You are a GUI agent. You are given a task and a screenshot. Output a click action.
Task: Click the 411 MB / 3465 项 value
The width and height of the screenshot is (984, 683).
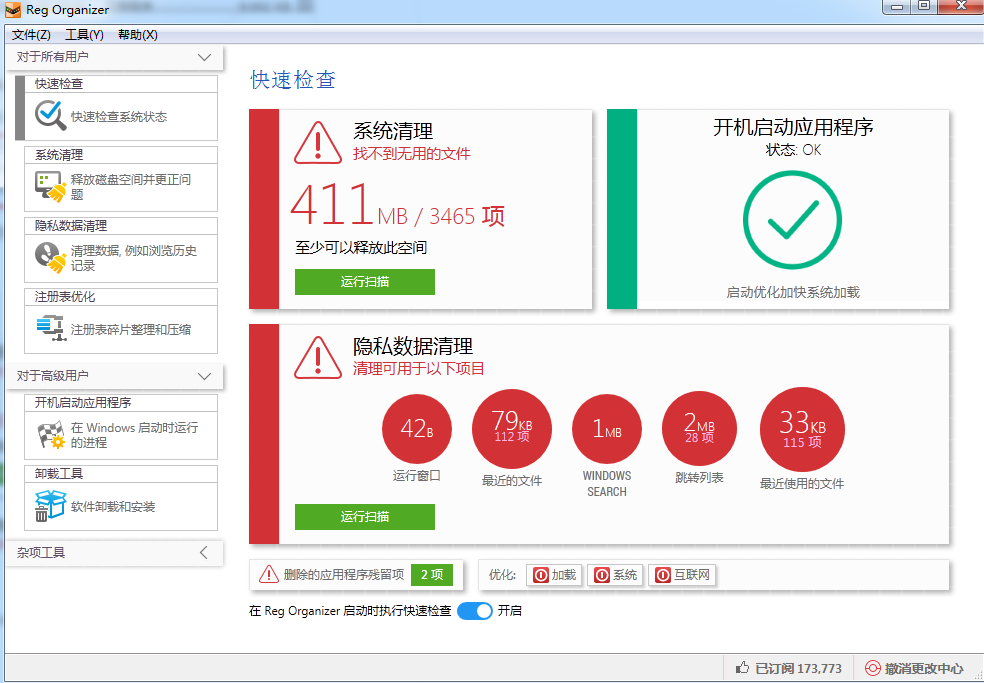pyautogui.click(x=398, y=205)
